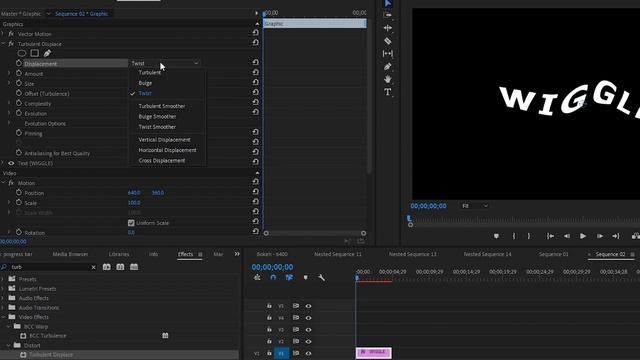This screenshot has width=640, height=360.
Task: Select the Pen tool in tools panel
Action: (x=388, y=67)
